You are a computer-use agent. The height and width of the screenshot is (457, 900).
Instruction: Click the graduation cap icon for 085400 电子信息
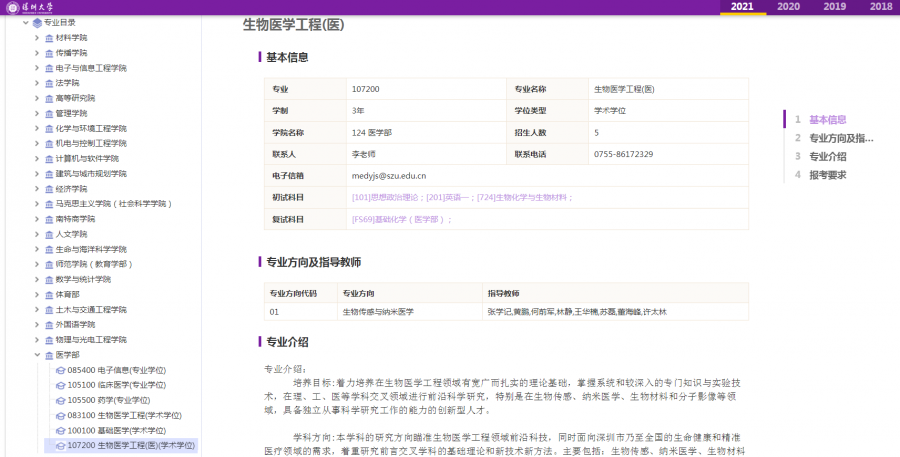click(x=60, y=370)
